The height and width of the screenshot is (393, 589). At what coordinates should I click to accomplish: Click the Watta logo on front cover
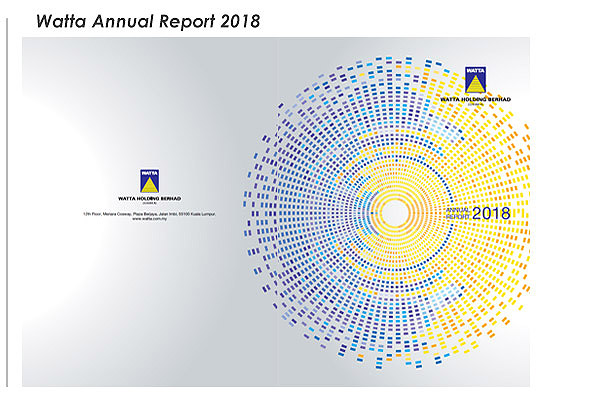pyautogui.click(x=475, y=80)
